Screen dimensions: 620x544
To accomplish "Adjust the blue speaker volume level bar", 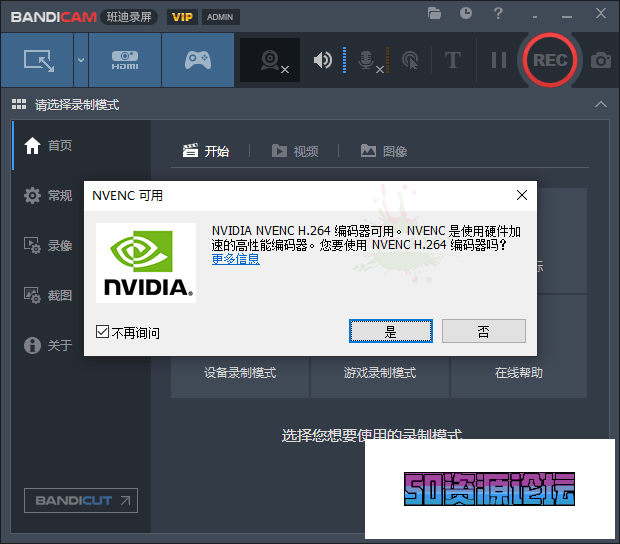I will pyautogui.click(x=344, y=60).
